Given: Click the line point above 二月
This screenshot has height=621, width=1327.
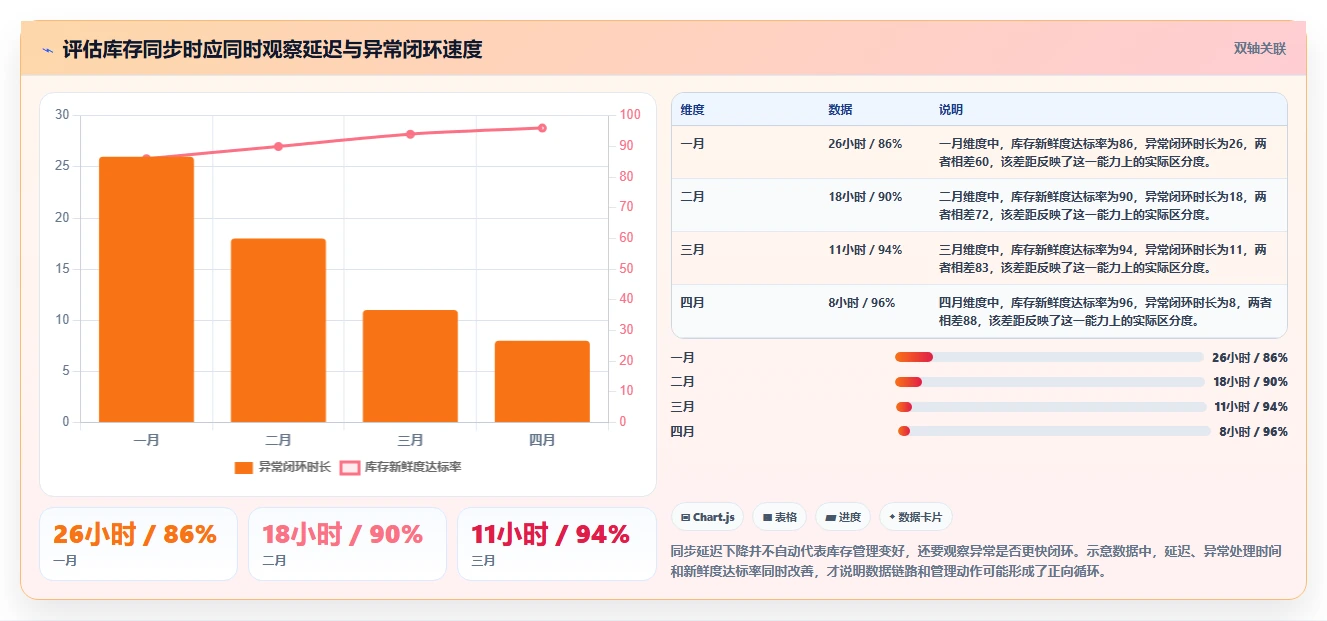Looking at the screenshot, I should (278, 146).
